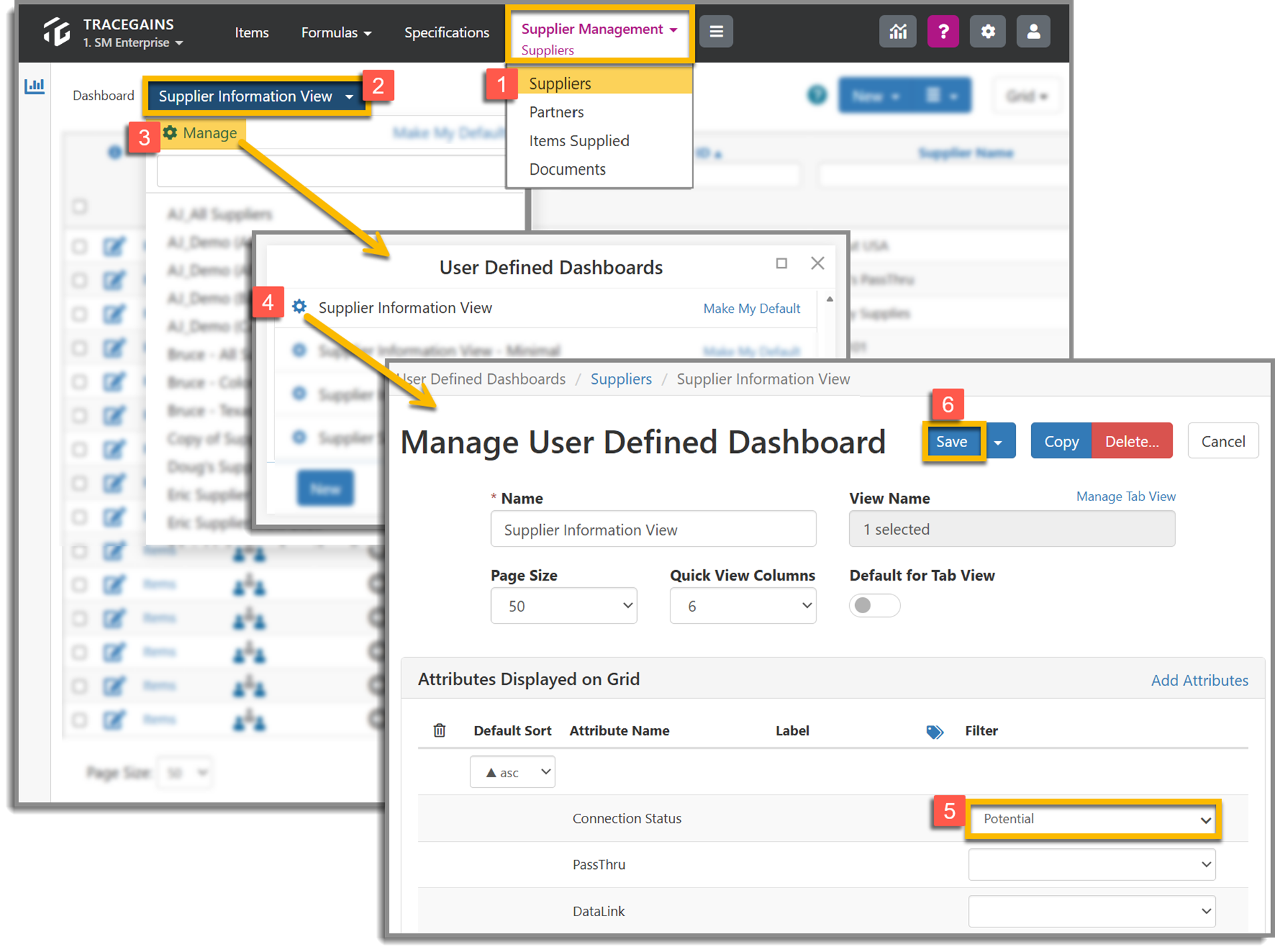The height and width of the screenshot is (952, 1275).
Task: Open the user profile icon
Action: click(1033, 31)
